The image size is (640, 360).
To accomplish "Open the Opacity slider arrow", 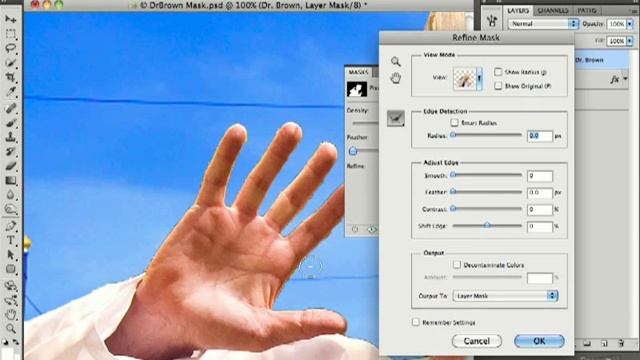I will click(630, 24).
